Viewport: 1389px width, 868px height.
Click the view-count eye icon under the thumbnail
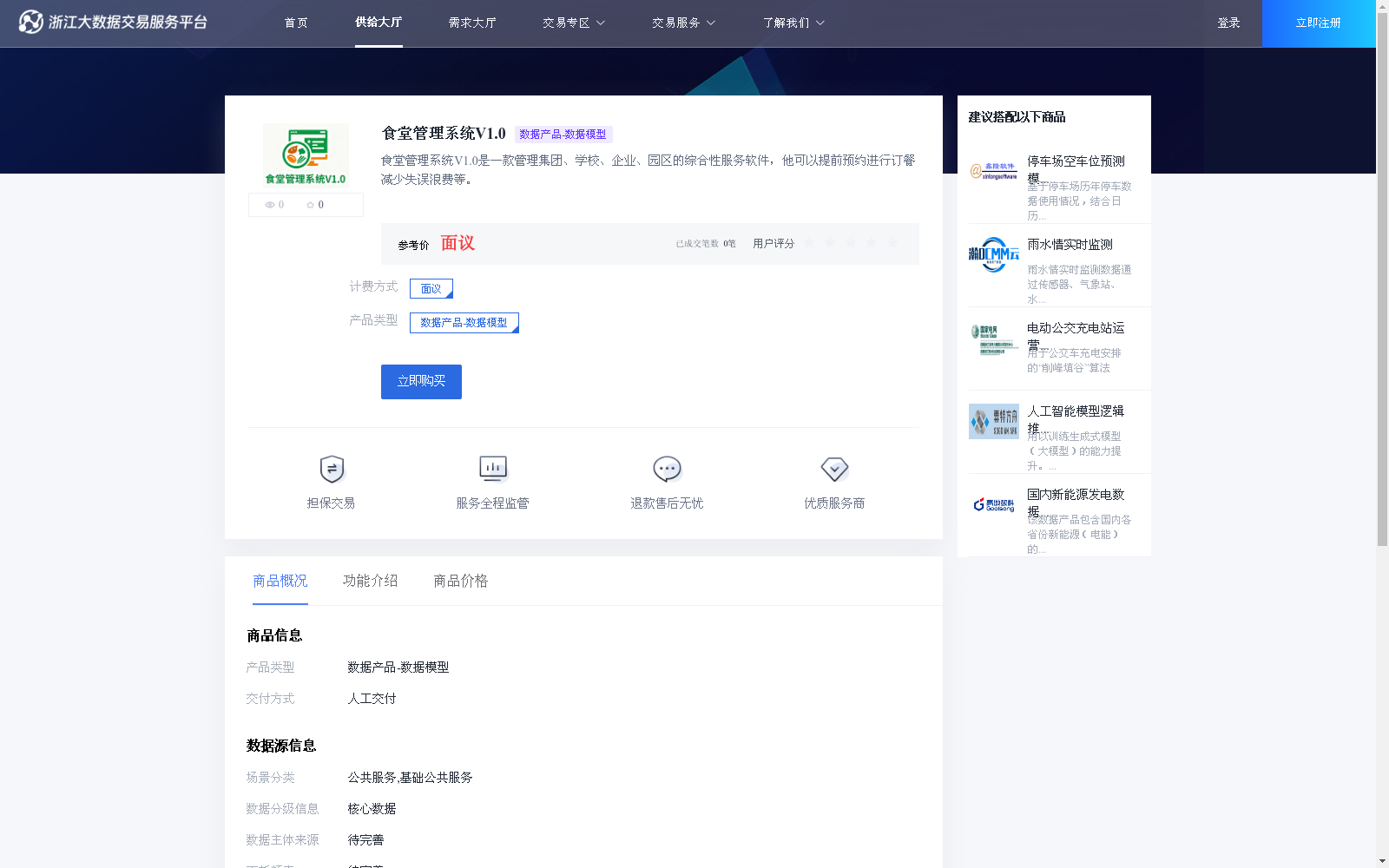(270, 204)
